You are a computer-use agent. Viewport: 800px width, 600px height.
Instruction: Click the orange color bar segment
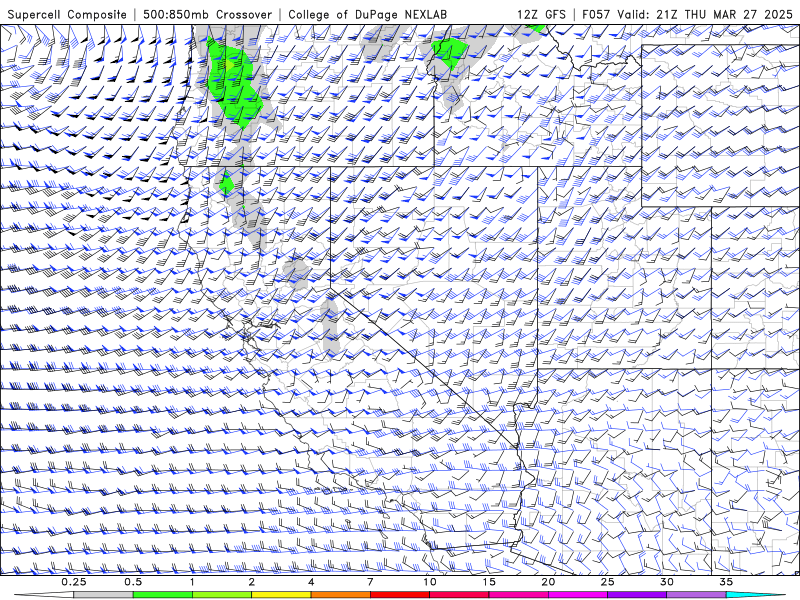(340, 595)
